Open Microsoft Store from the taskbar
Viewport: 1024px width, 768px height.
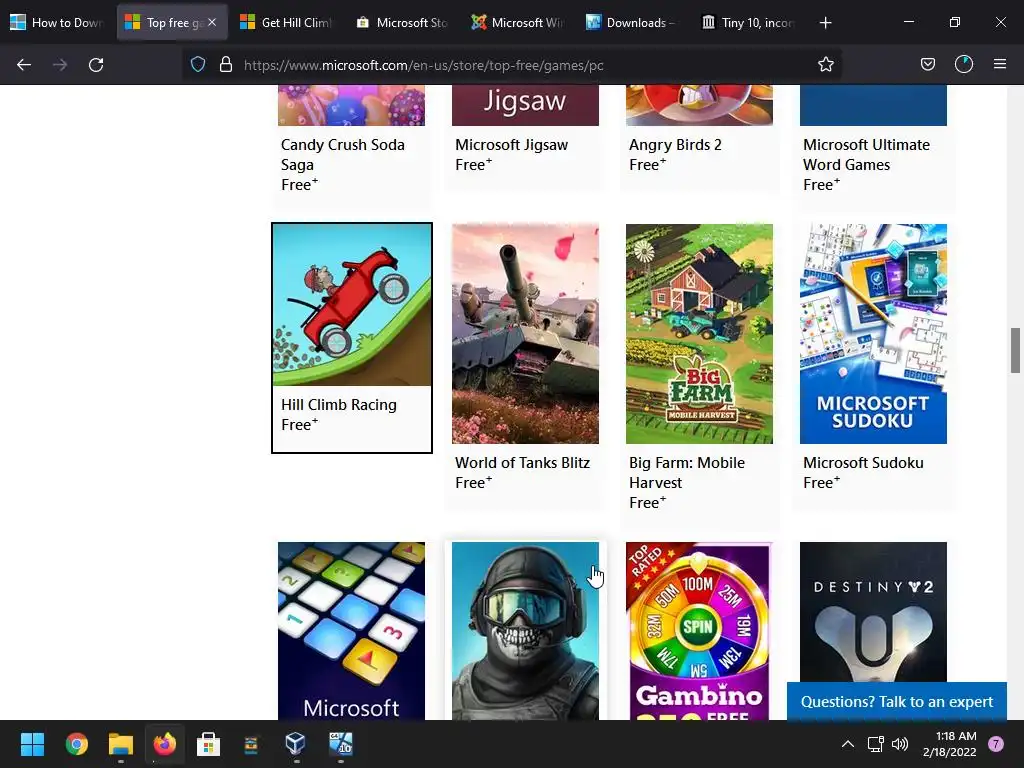(208, 744)
